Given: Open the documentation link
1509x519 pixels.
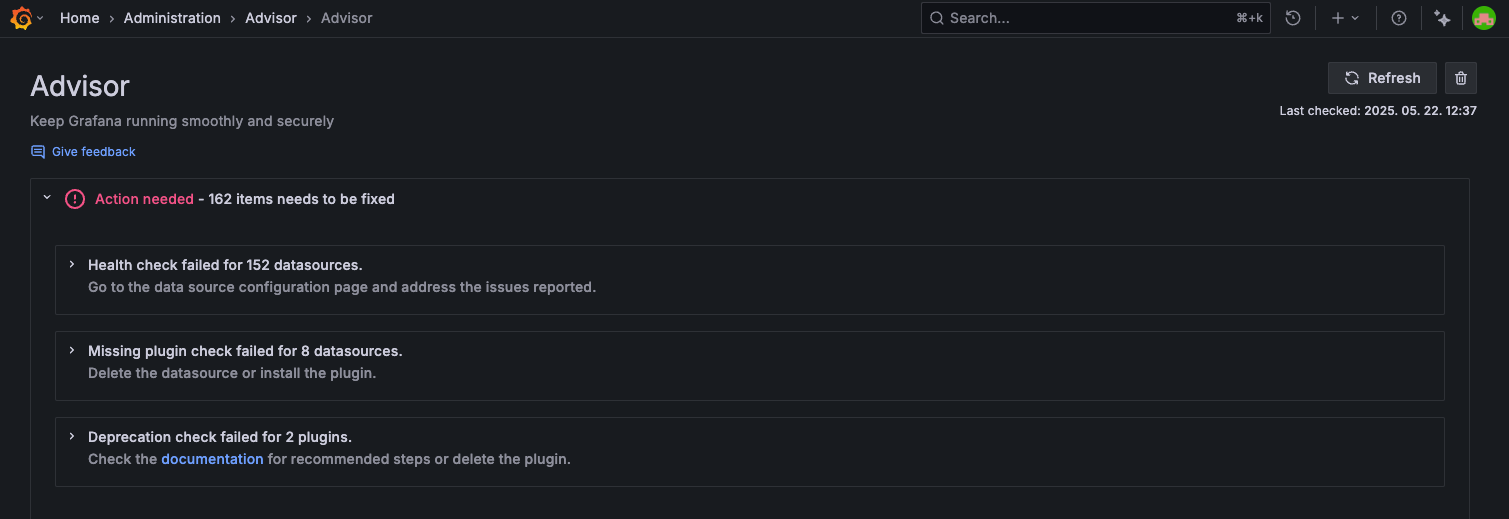Looking at the screenshot, I should pos(212,459).
